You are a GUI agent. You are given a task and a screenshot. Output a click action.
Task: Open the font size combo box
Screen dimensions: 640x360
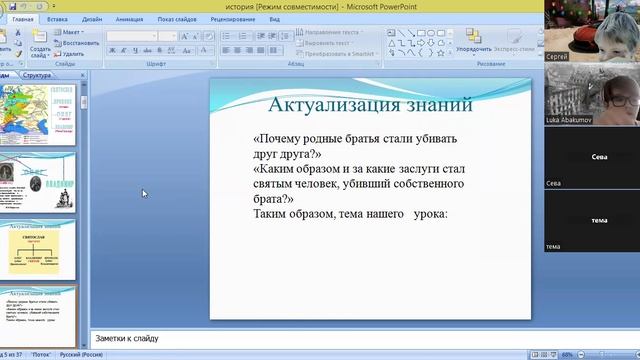pyautogui.click(x=168, y=36)
